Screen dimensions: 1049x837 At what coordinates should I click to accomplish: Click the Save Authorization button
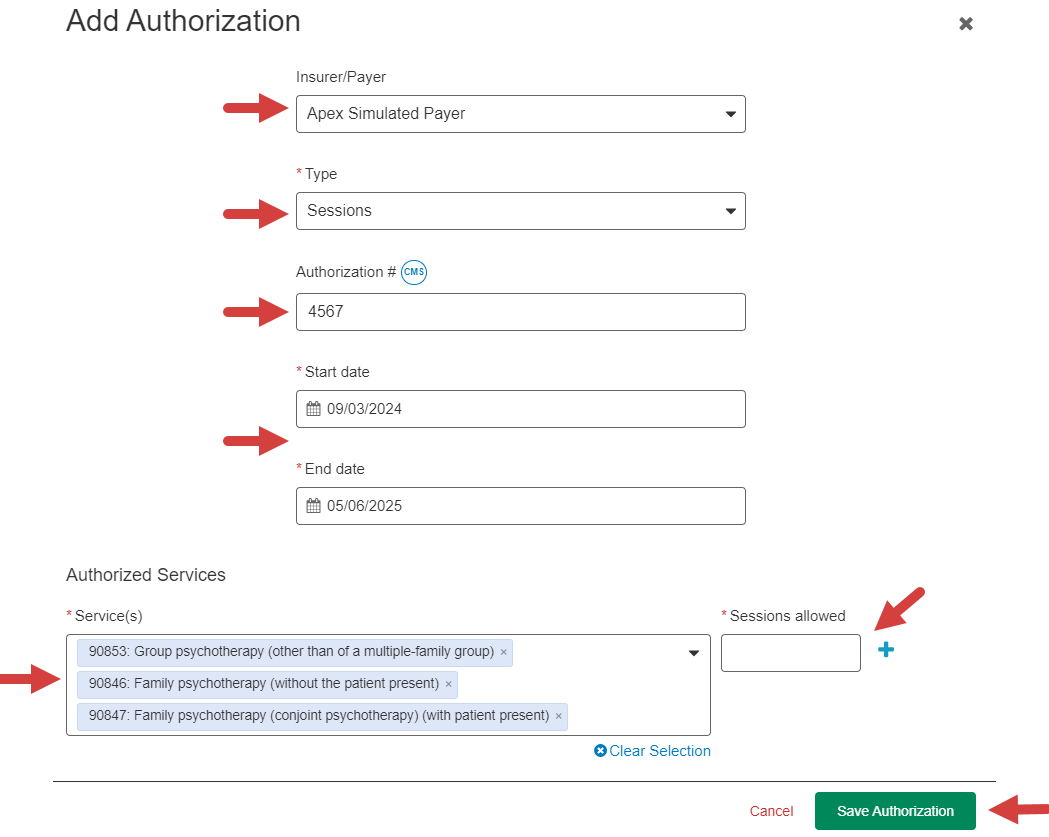[894, 811]
